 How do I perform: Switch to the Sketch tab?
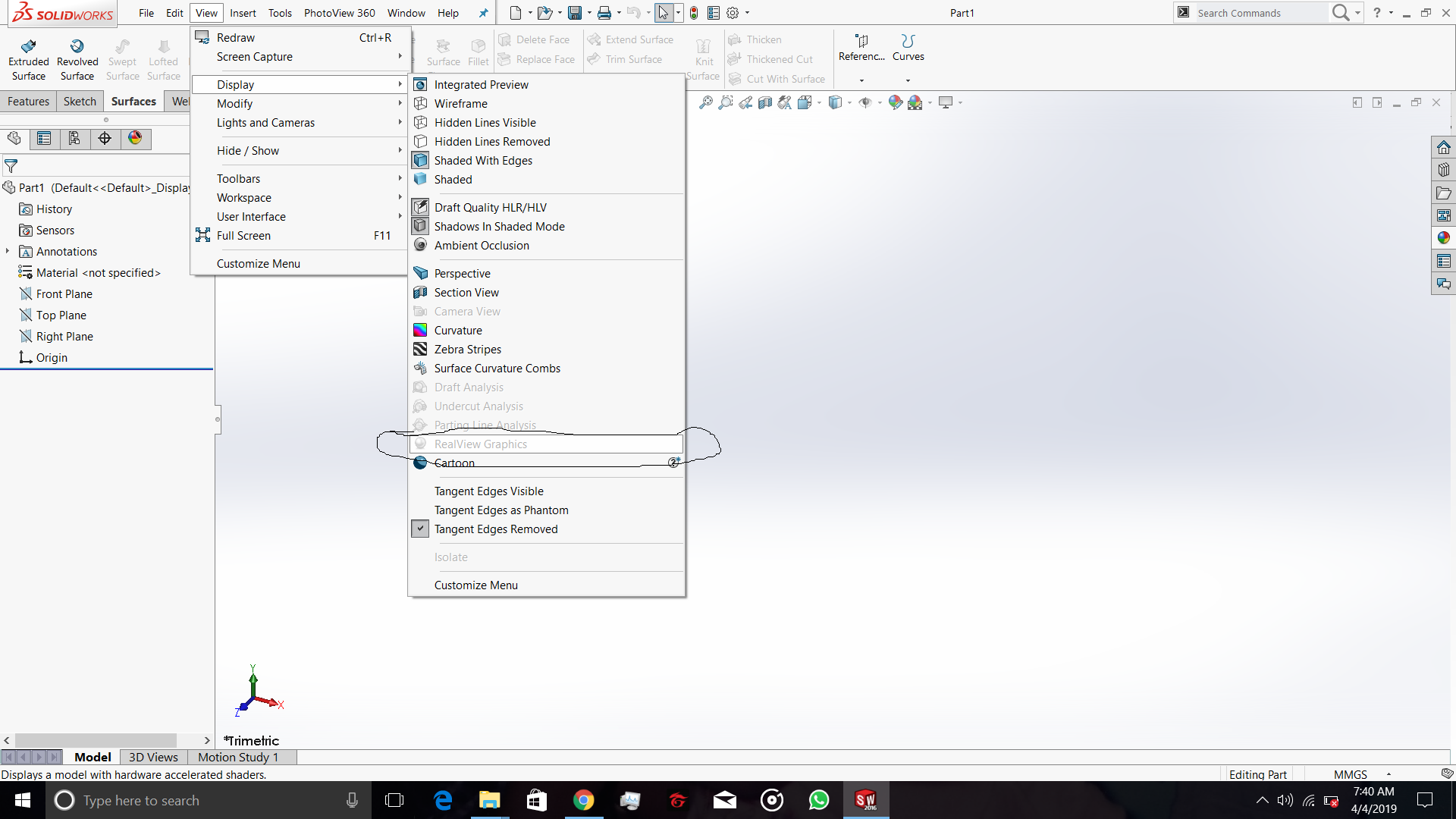tap(80, 102)
